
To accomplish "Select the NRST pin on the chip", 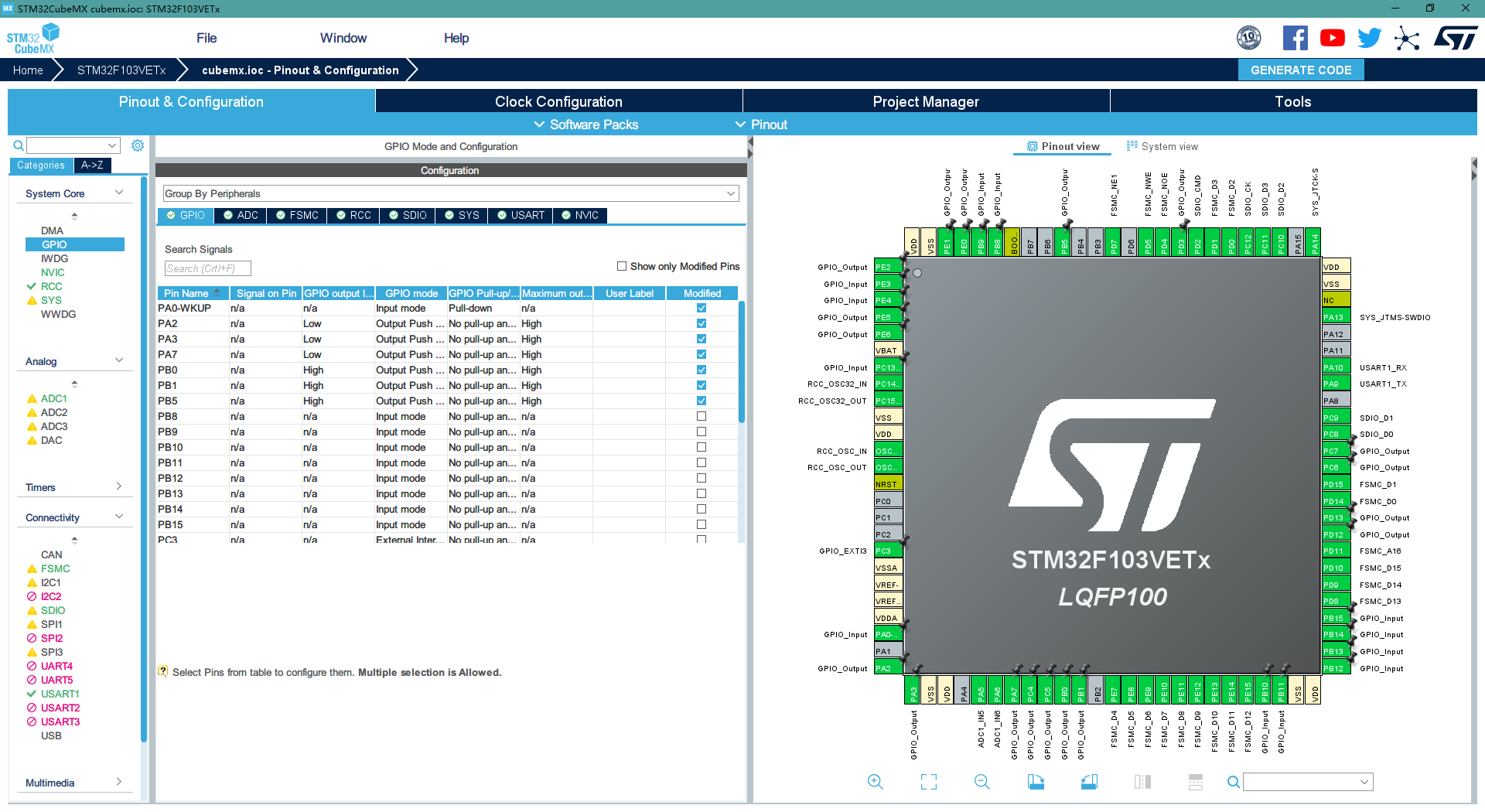I will point(888,484).
